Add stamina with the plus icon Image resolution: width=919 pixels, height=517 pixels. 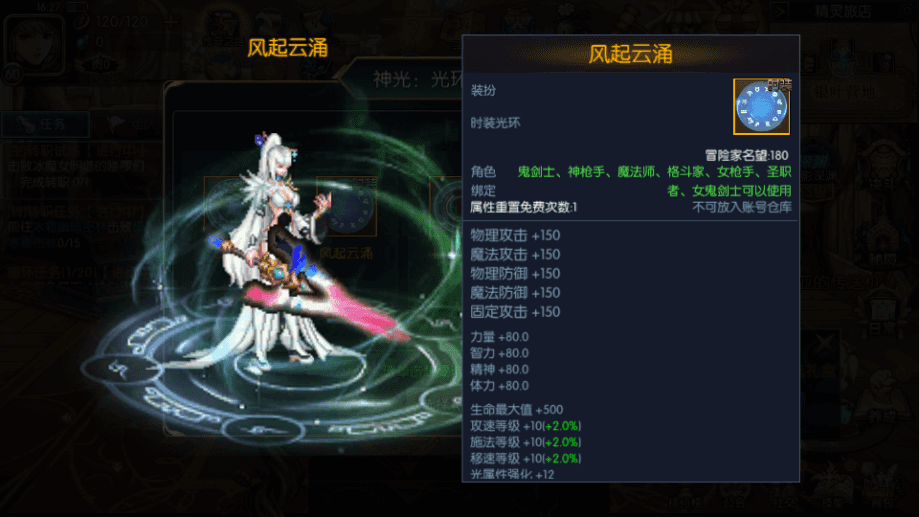click(x=171, y=22)
